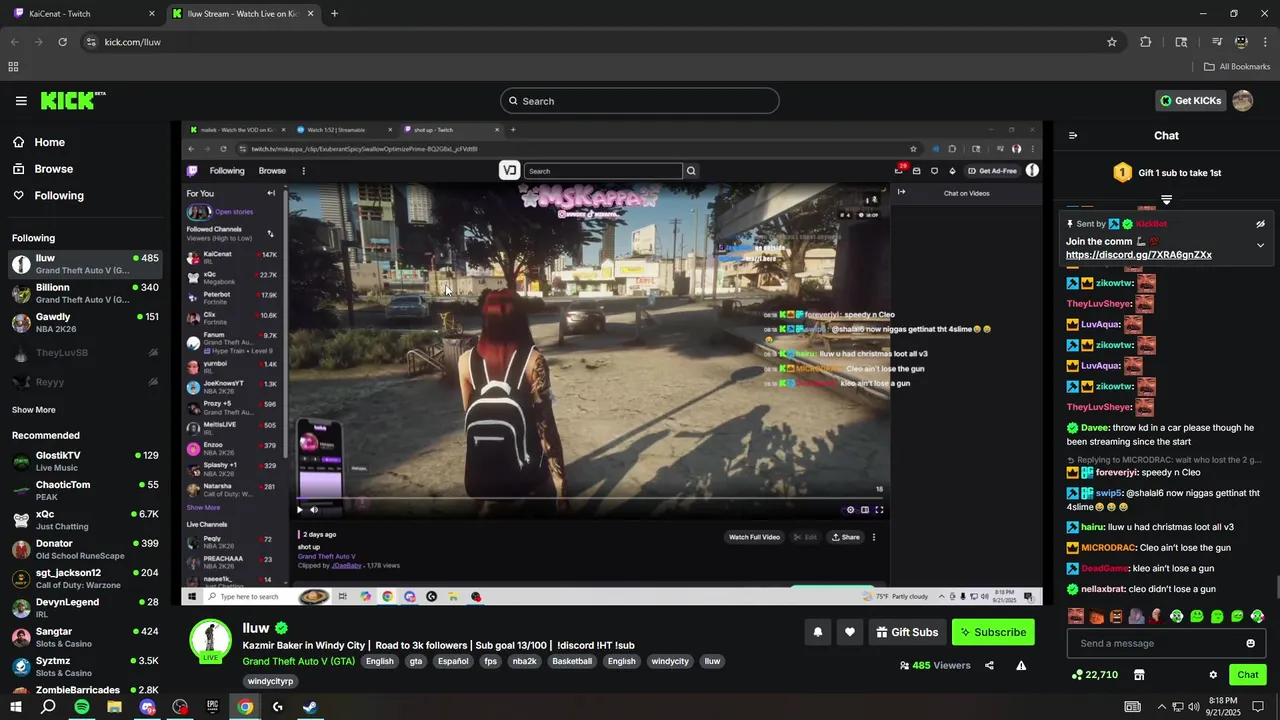Click the windycityrp tag

pyautogui.click(x=270, y=682)
